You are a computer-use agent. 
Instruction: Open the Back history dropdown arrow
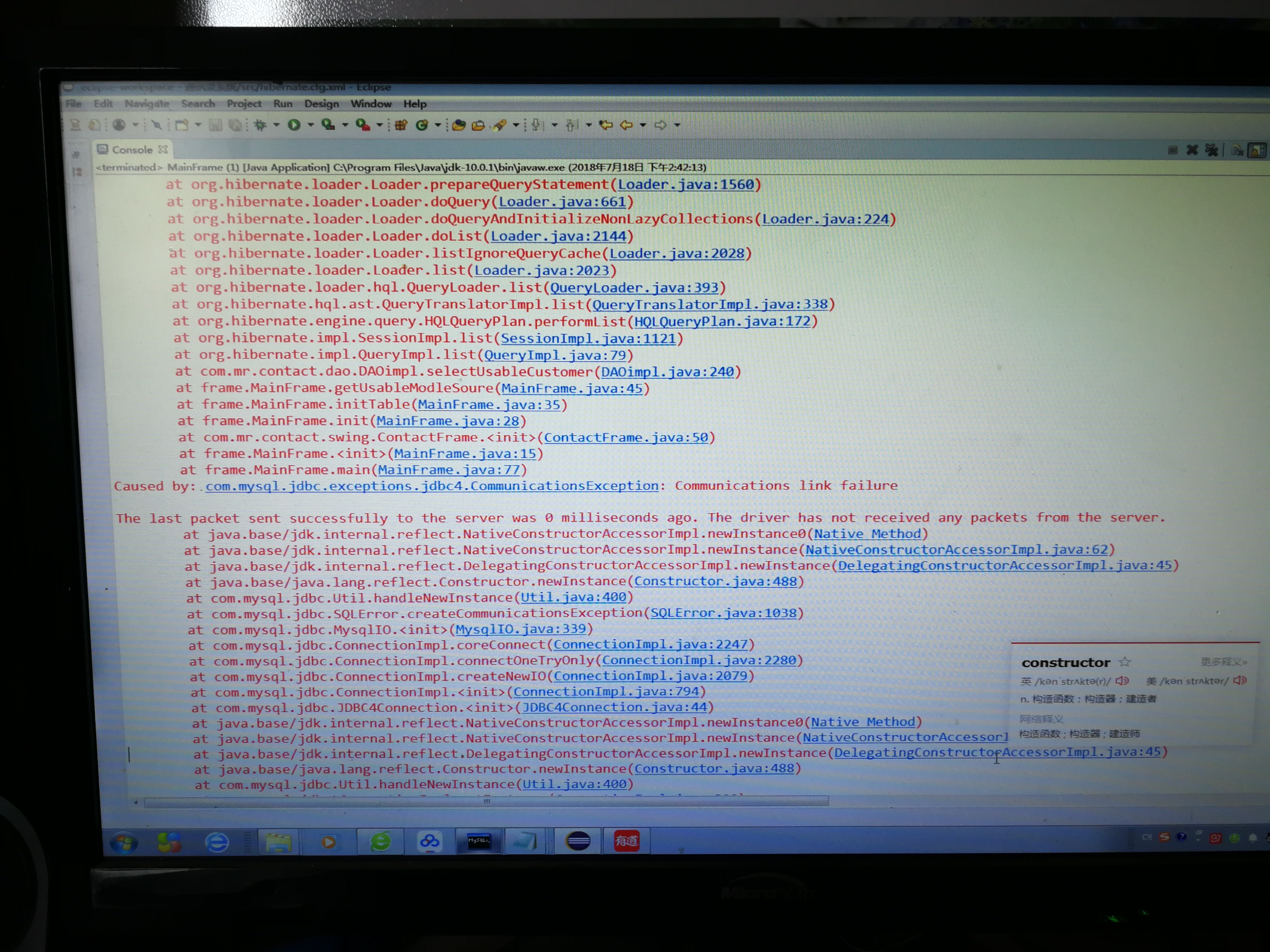pos(643,124)
